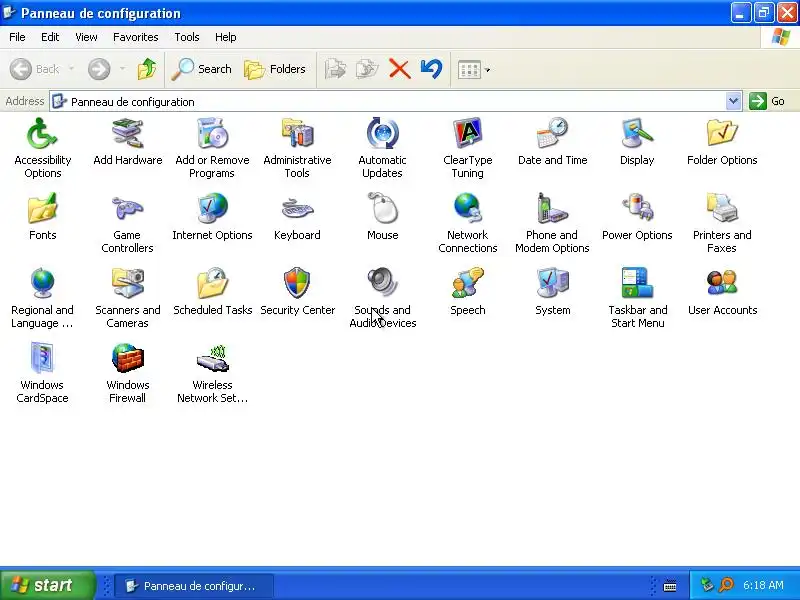Click the Back toolbar button
Viewport: 800px width, 600px height.
[x=35, y=69]
